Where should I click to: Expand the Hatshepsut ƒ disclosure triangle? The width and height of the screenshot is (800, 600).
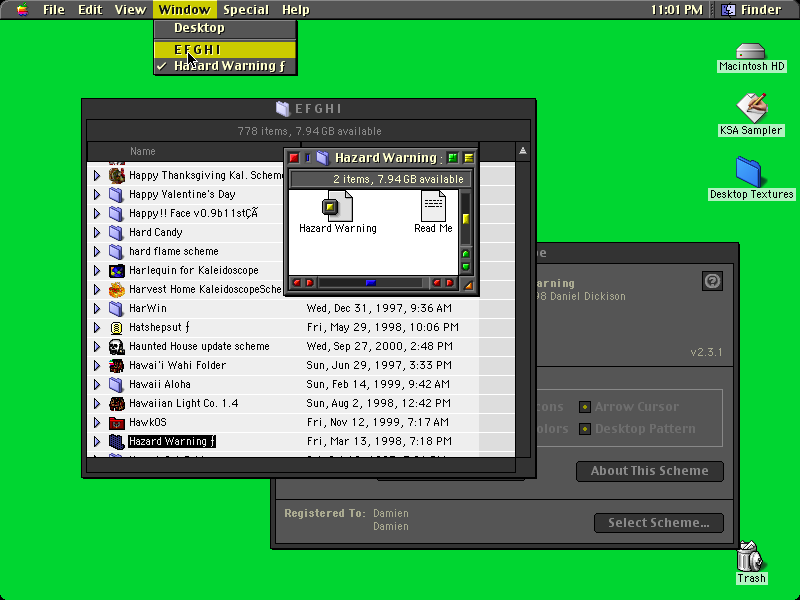click(x=97, y=328)
